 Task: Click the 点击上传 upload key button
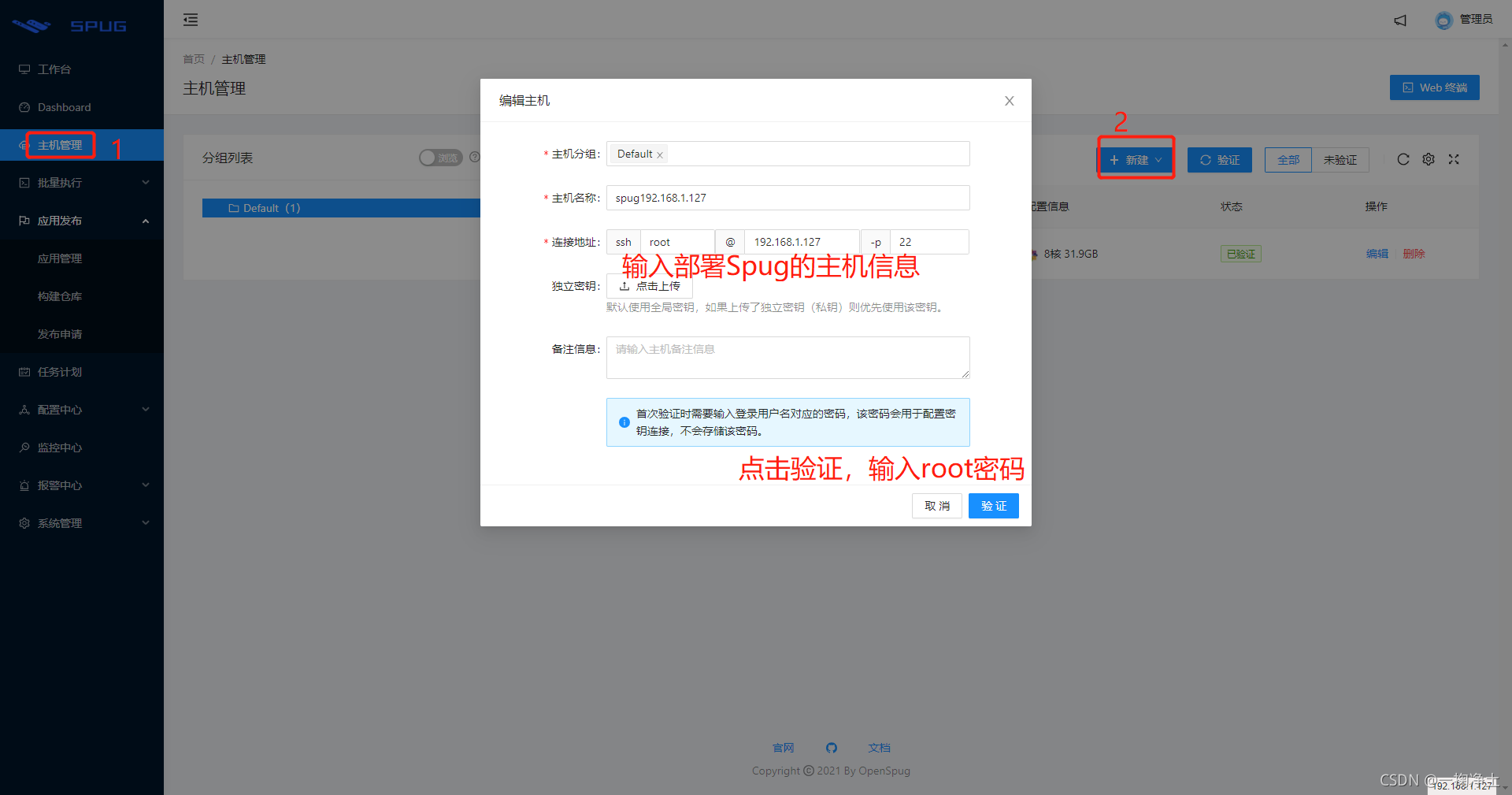click(649, 286)
